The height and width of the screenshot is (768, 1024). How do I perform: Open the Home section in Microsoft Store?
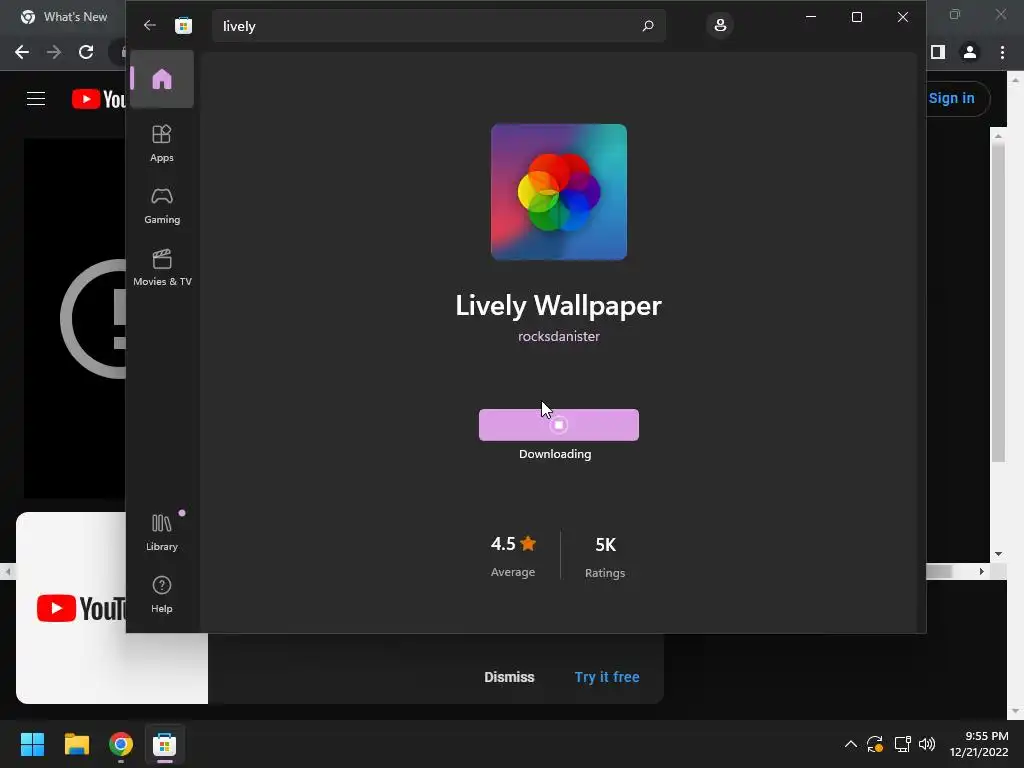[162, 79]
